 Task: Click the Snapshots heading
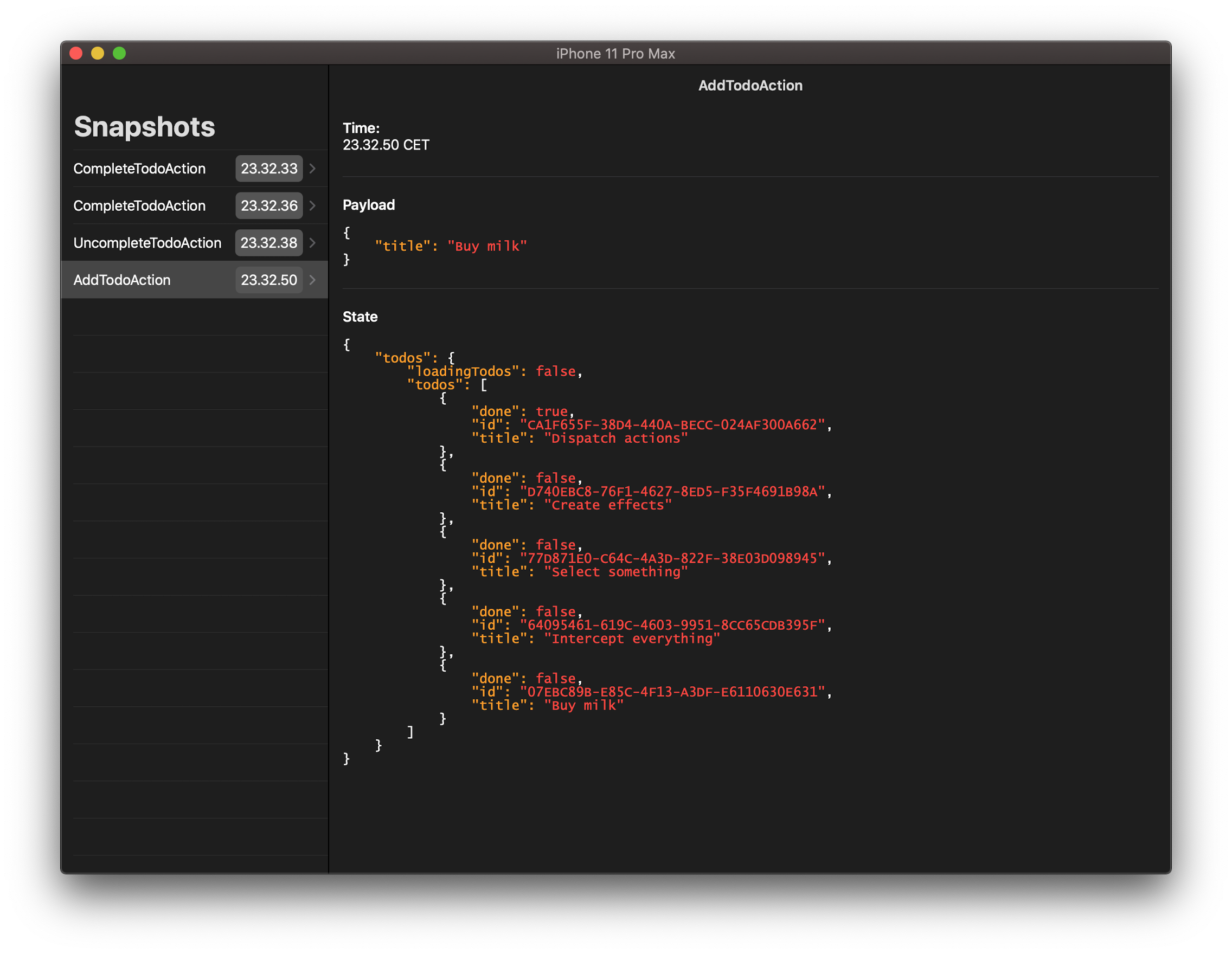(144, 127)
